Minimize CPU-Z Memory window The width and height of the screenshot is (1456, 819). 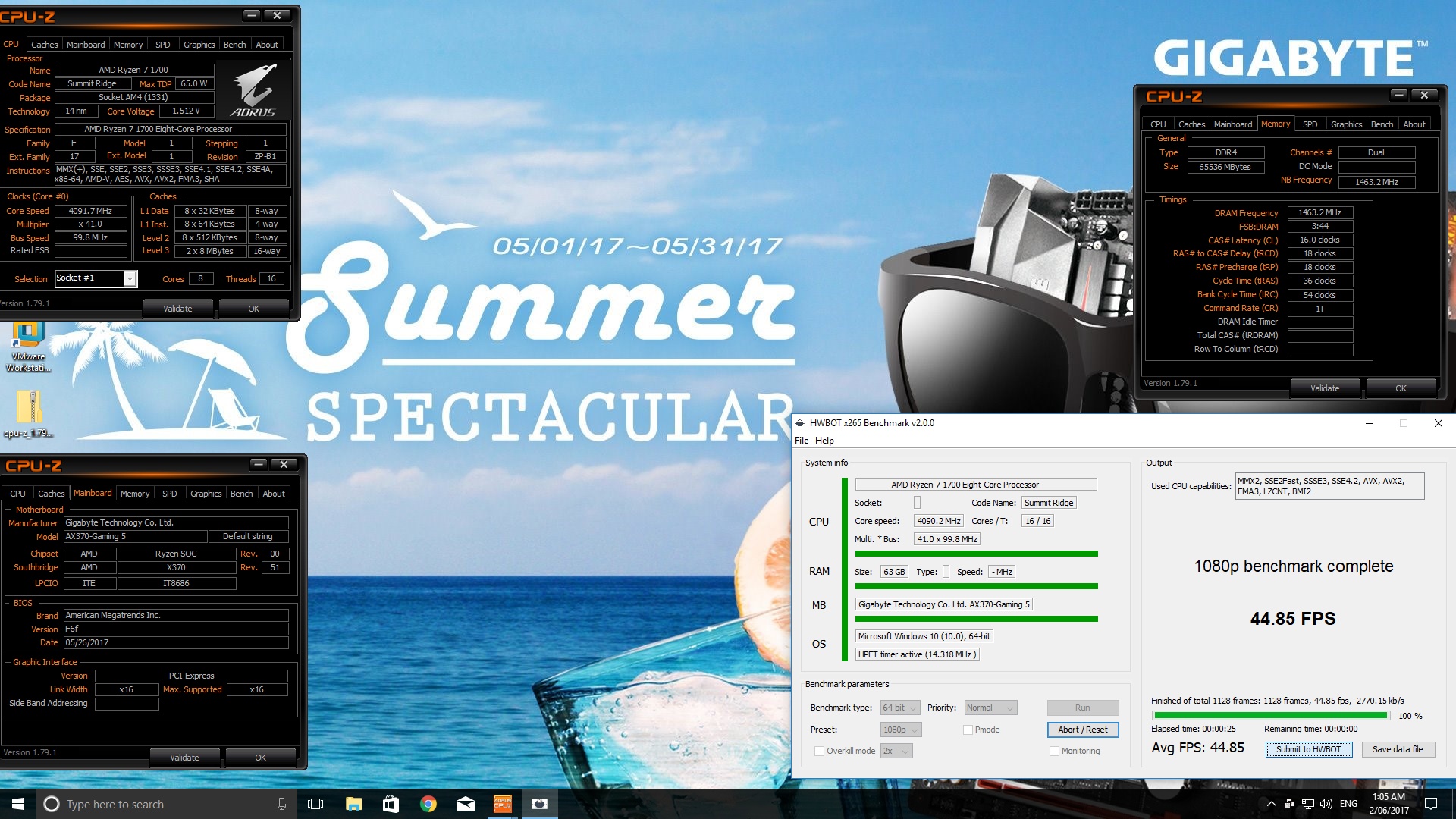coord(1398,95)
